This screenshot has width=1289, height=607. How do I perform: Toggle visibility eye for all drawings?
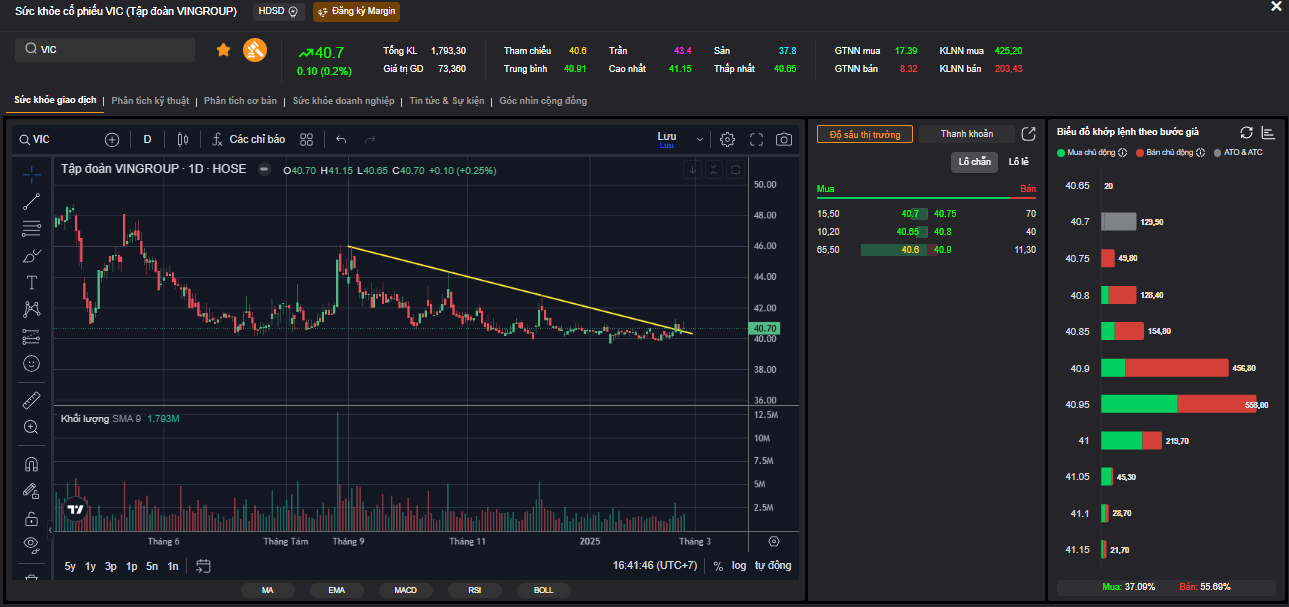31,544
